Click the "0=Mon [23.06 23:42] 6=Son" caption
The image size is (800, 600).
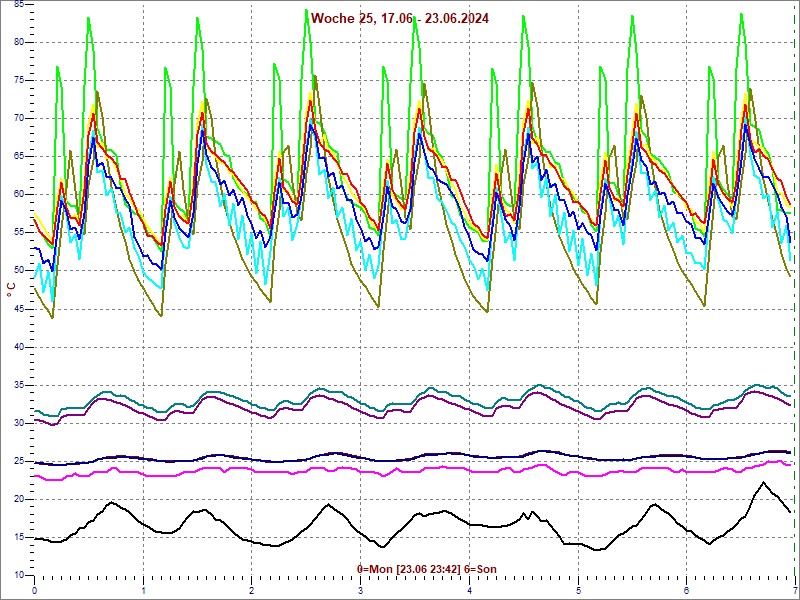pos(427,569)
